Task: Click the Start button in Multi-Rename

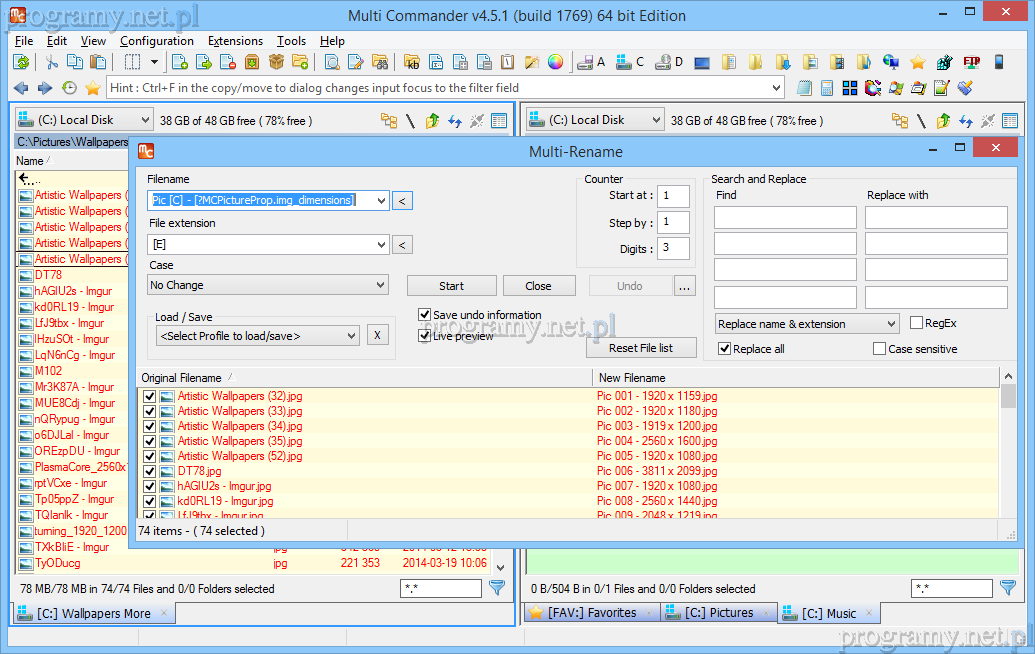Action: click(x=451, y=285)
